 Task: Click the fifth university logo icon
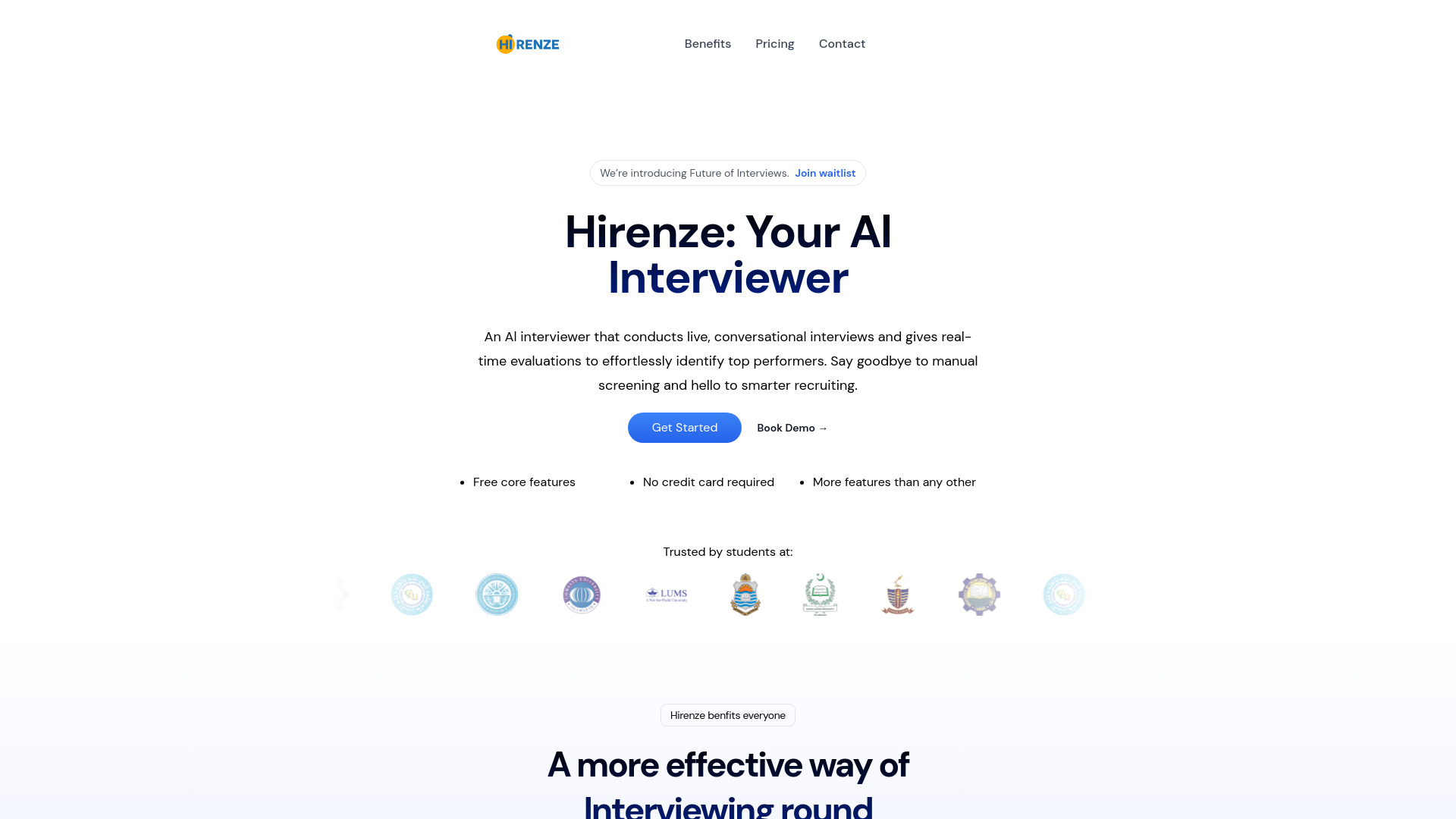pos(745,594)
